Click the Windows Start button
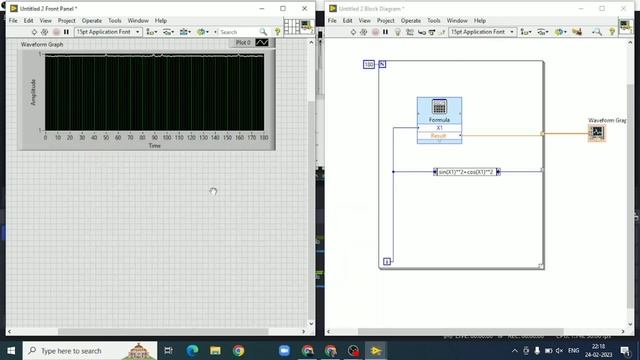This screenshot has height=360, width=640. click(11, 351)
